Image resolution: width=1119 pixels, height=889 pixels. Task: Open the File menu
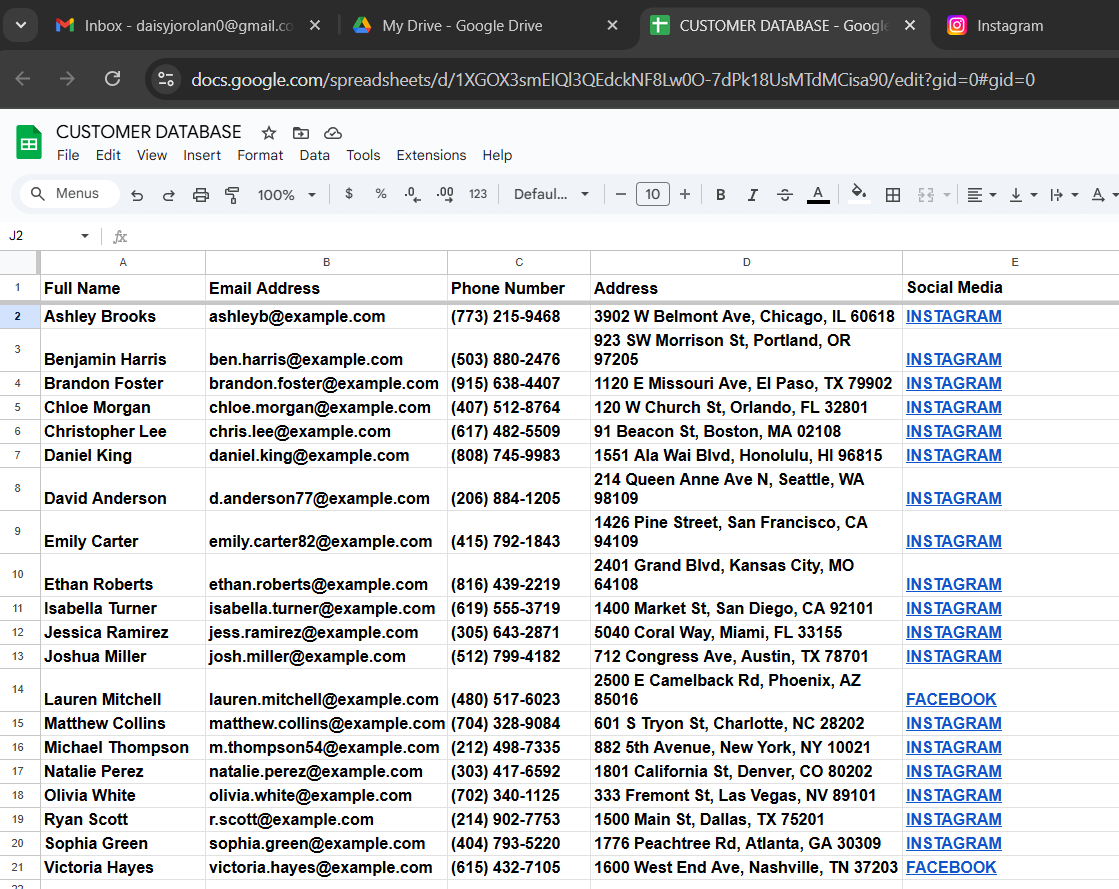(68, 155)
